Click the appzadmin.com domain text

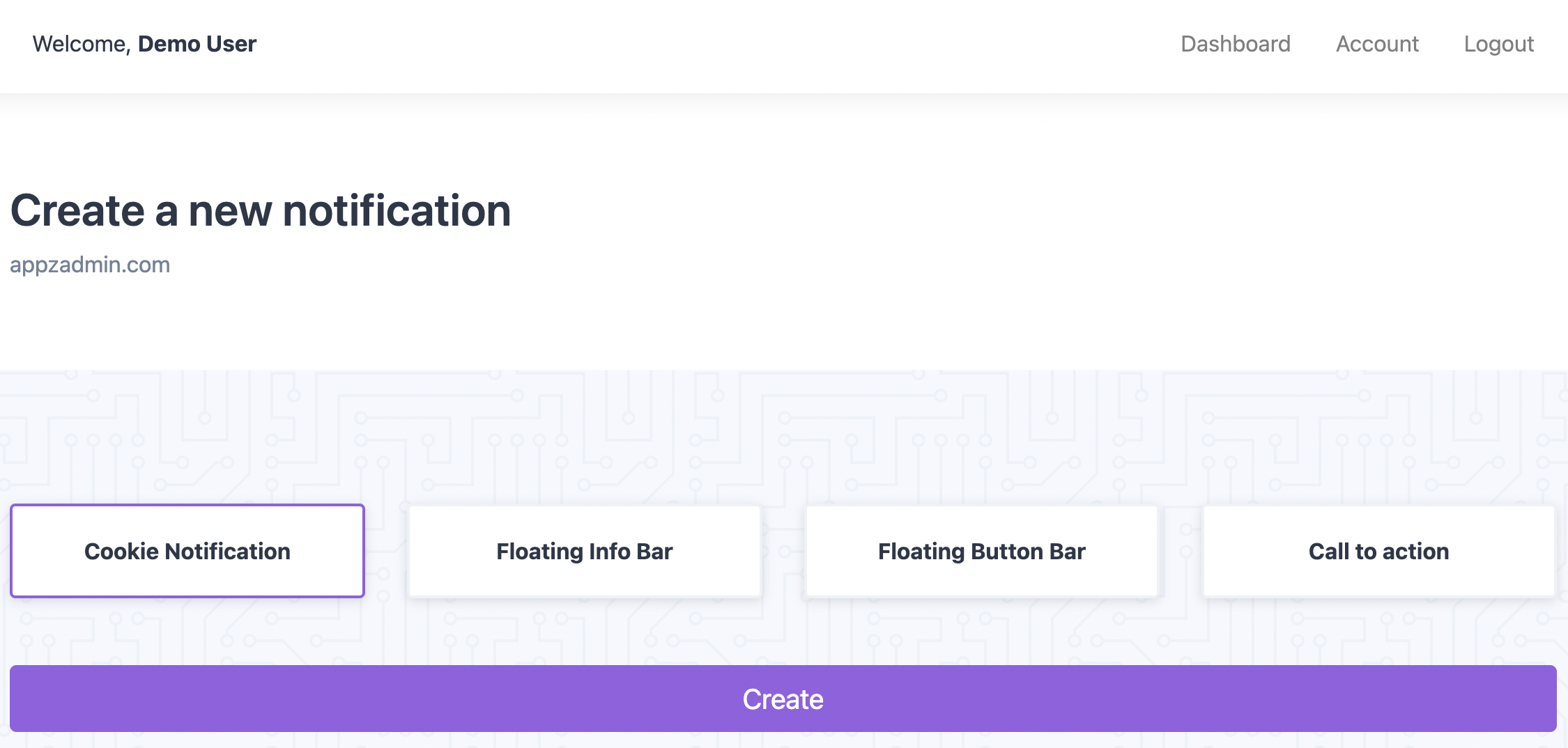click(90, 265)
